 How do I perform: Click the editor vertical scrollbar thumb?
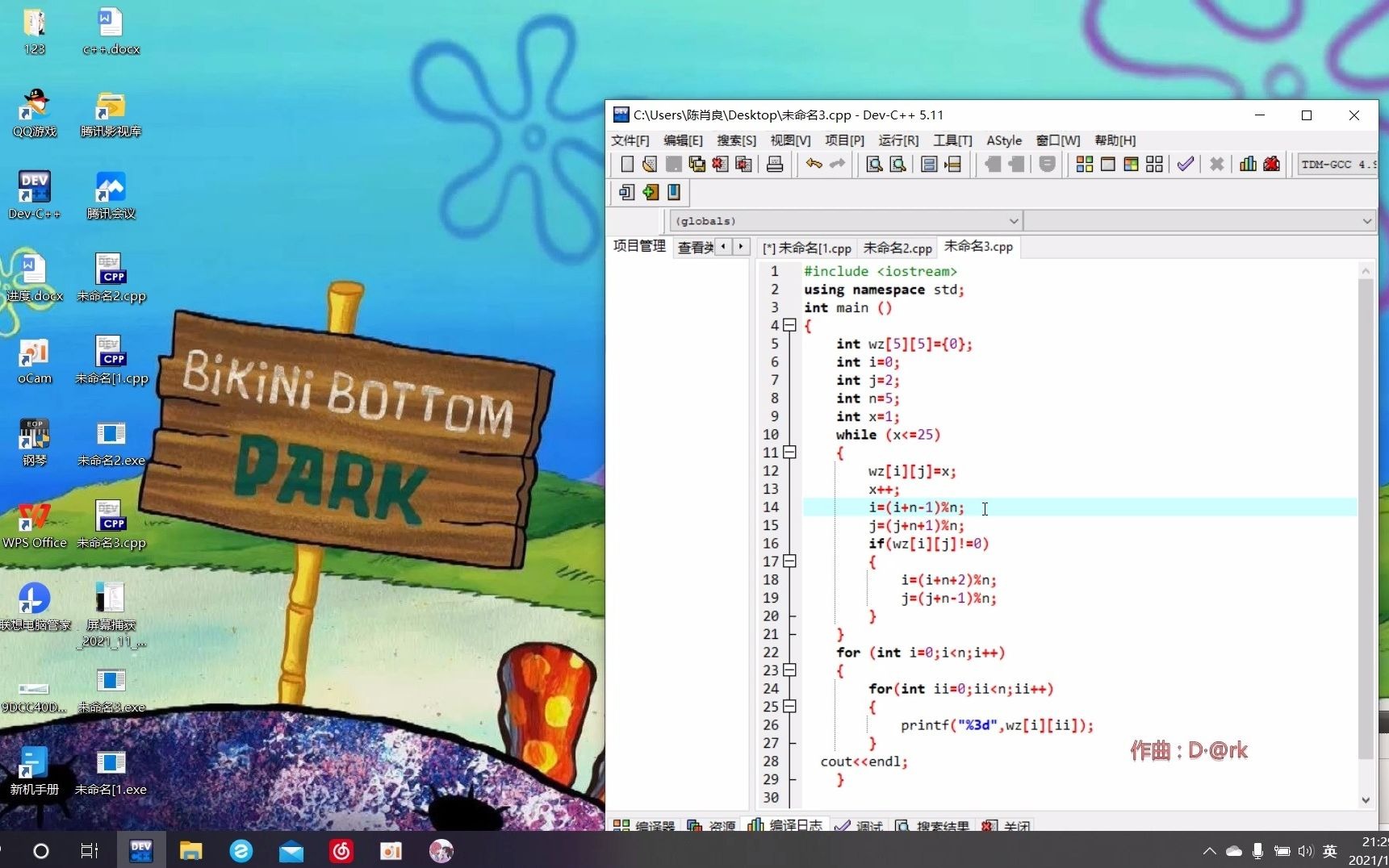[1366, 519]
